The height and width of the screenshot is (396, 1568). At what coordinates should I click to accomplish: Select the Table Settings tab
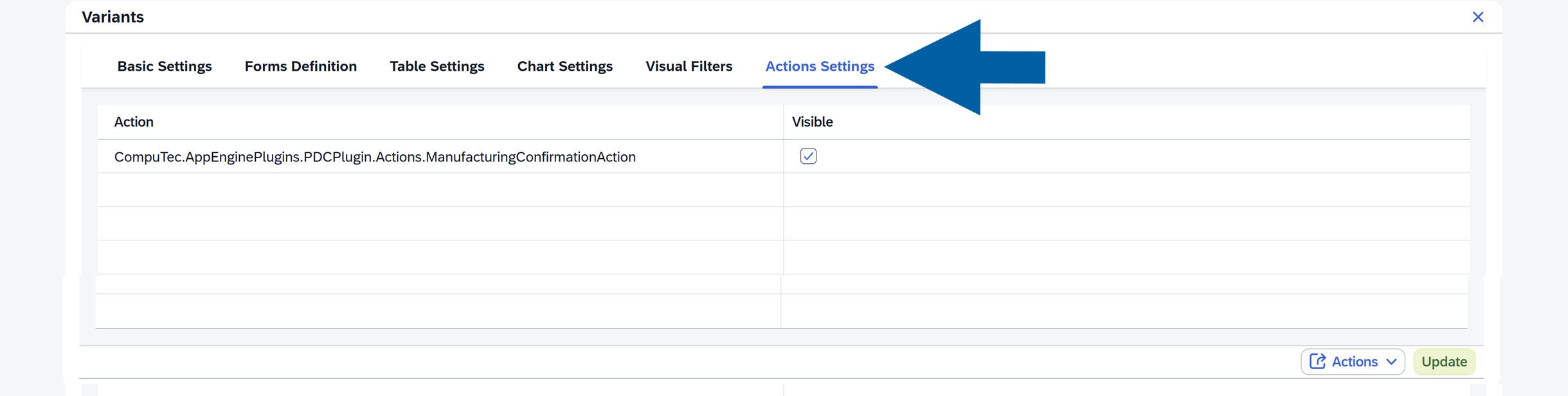437,66
